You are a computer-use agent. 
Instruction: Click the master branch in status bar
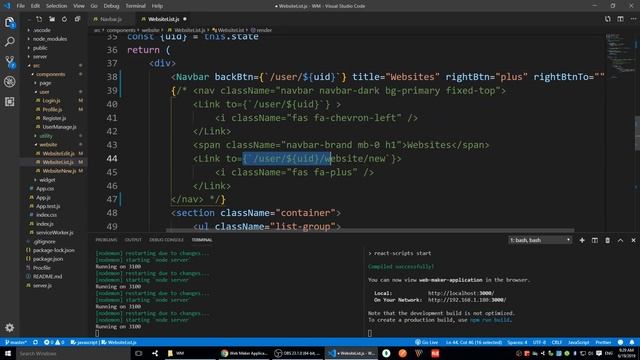click(x=16, y=342)
